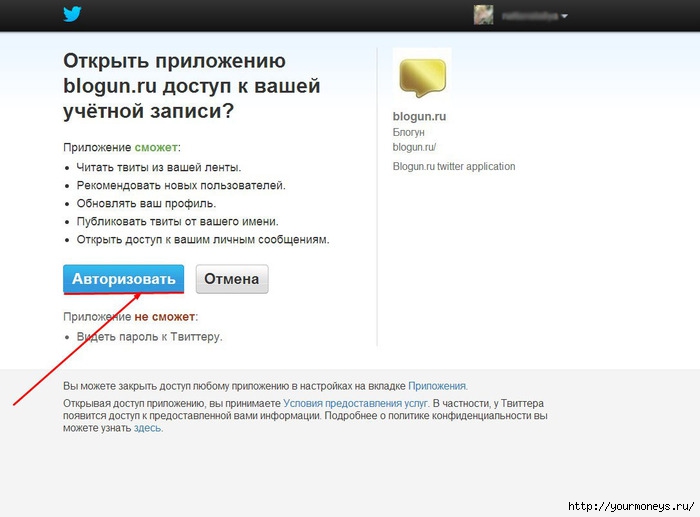Open the profile avatar in header
The height and width of the screenshot is (517, 700).
pos(483,15)
